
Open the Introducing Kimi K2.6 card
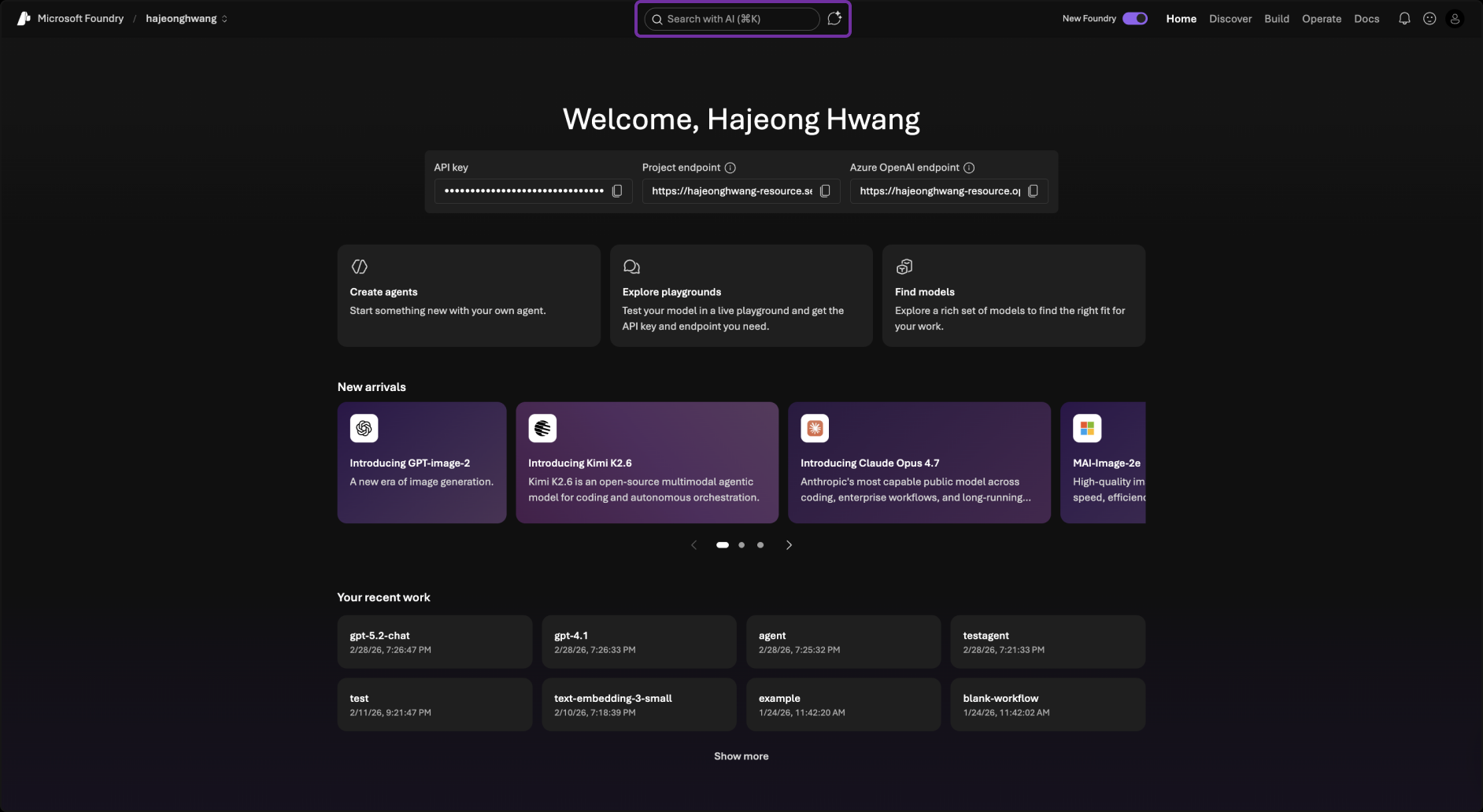[x=647, y=463]
